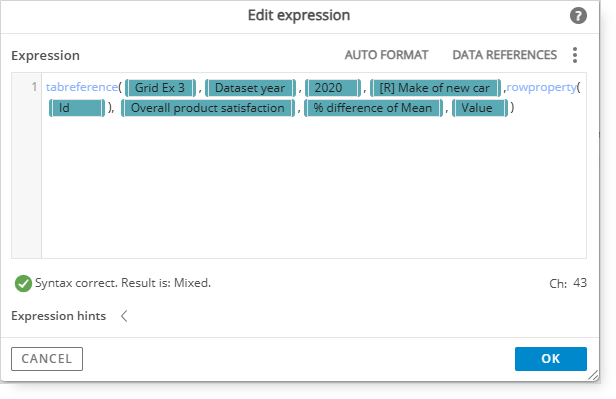Click the % difference of Mean token
616x399 pixels.
point(373,108)
